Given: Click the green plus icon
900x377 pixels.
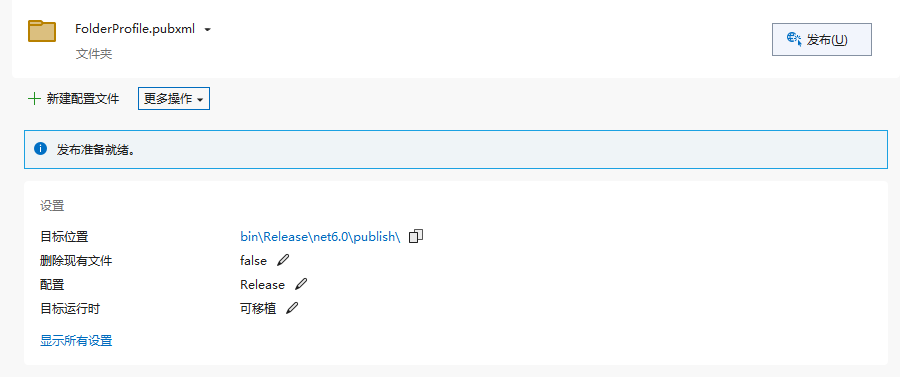Looking at the screenshot, I should (x=34, y=99).
